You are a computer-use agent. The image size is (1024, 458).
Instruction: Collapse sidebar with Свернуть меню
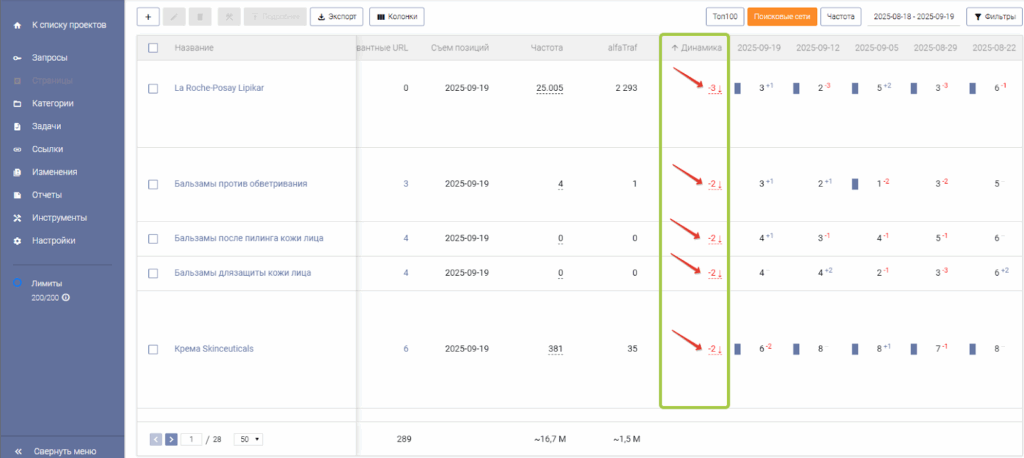coord(64,450)
